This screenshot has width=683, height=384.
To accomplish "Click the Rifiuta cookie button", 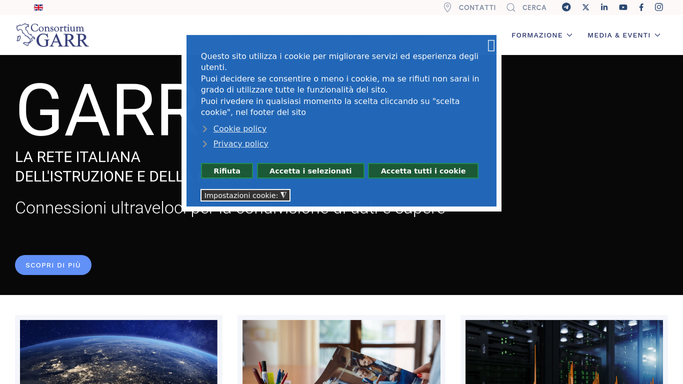I will coord(227,171).
